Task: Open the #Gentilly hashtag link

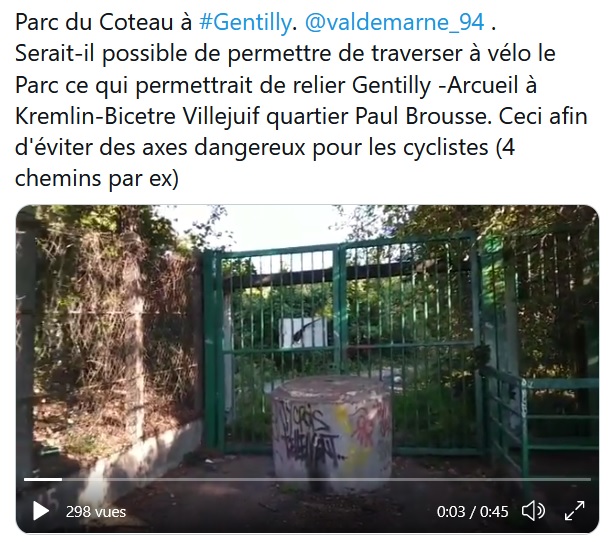Action: tap(245, 22)
